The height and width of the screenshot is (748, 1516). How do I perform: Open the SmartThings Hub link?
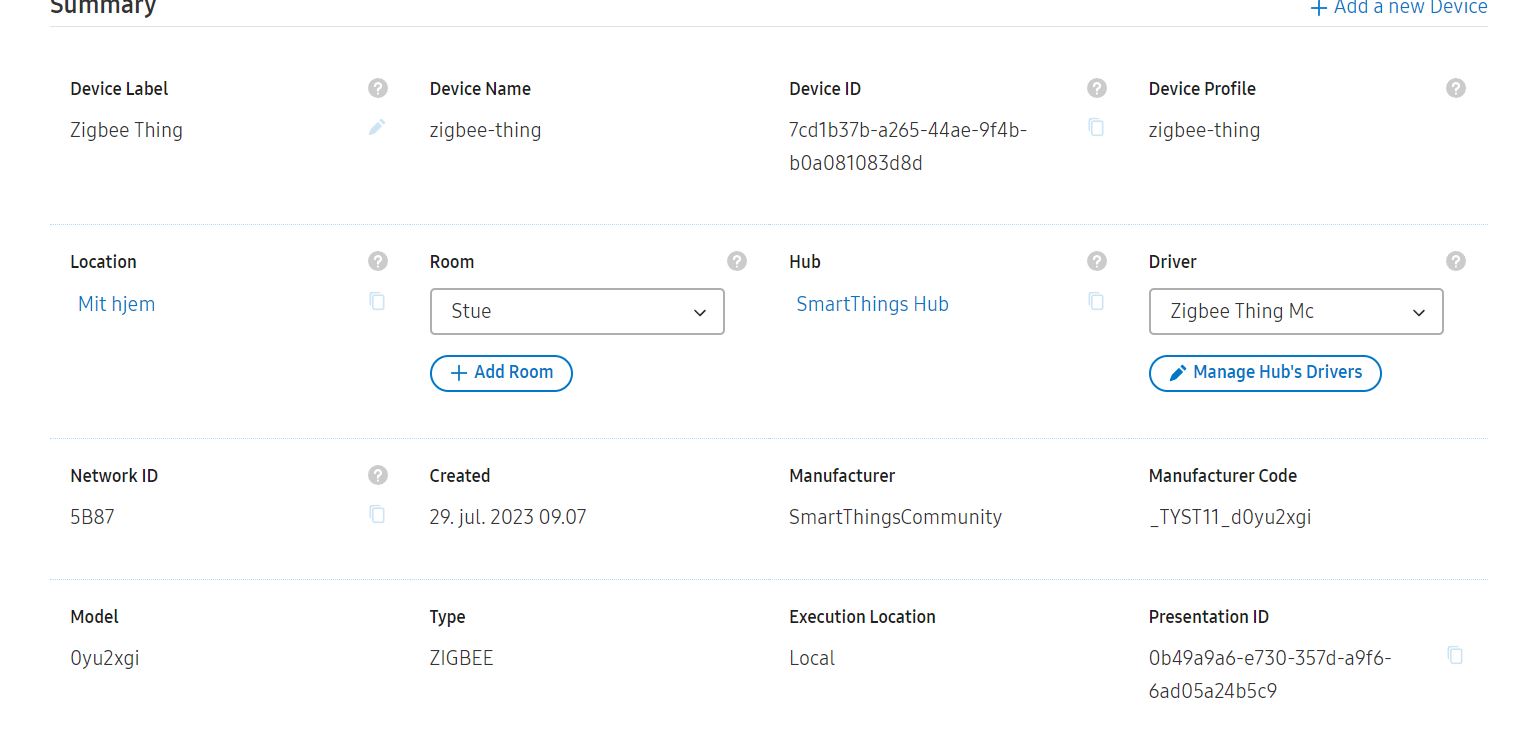(x=872, y=304)
